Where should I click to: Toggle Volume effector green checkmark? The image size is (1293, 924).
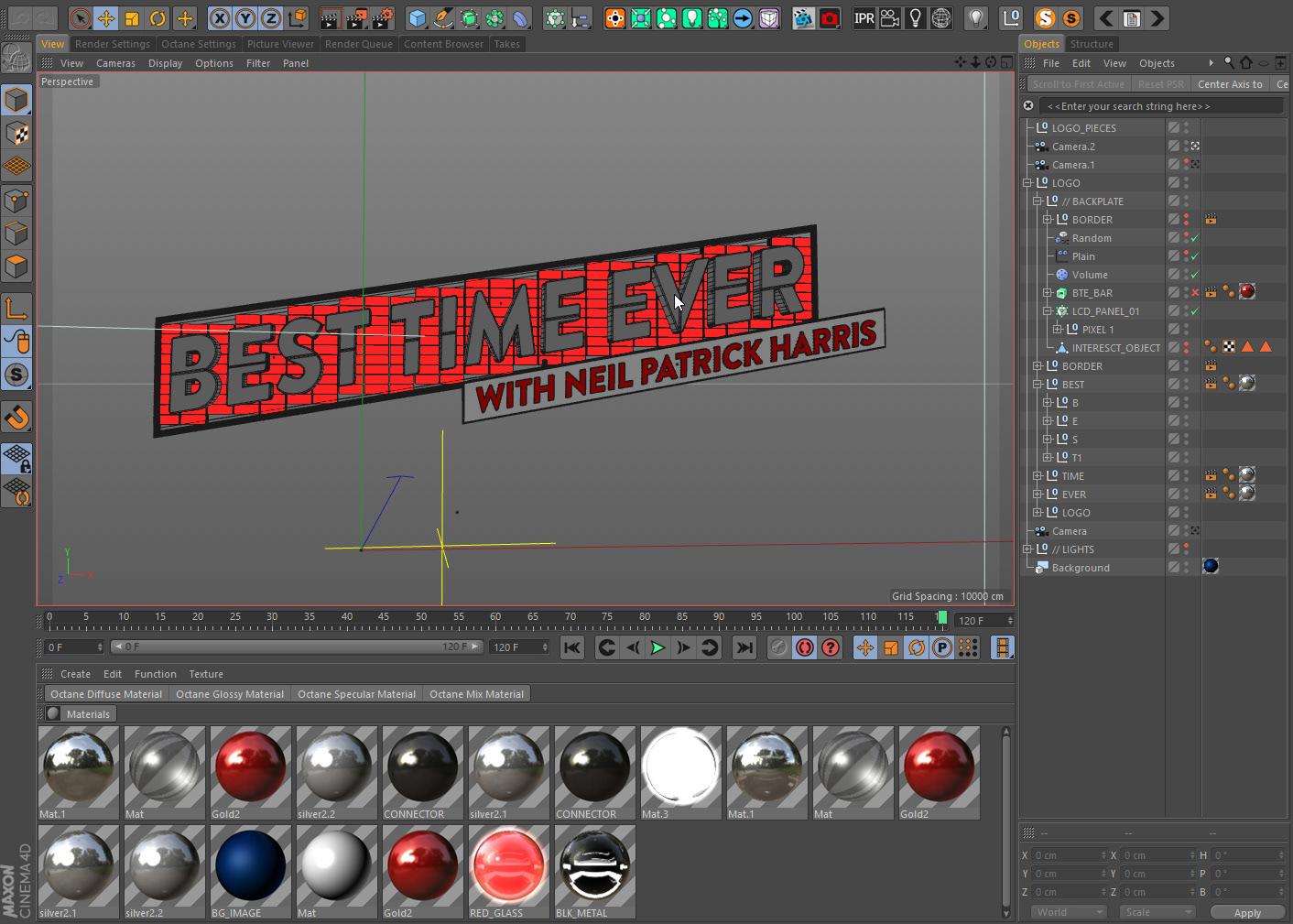pos(1195,275)
